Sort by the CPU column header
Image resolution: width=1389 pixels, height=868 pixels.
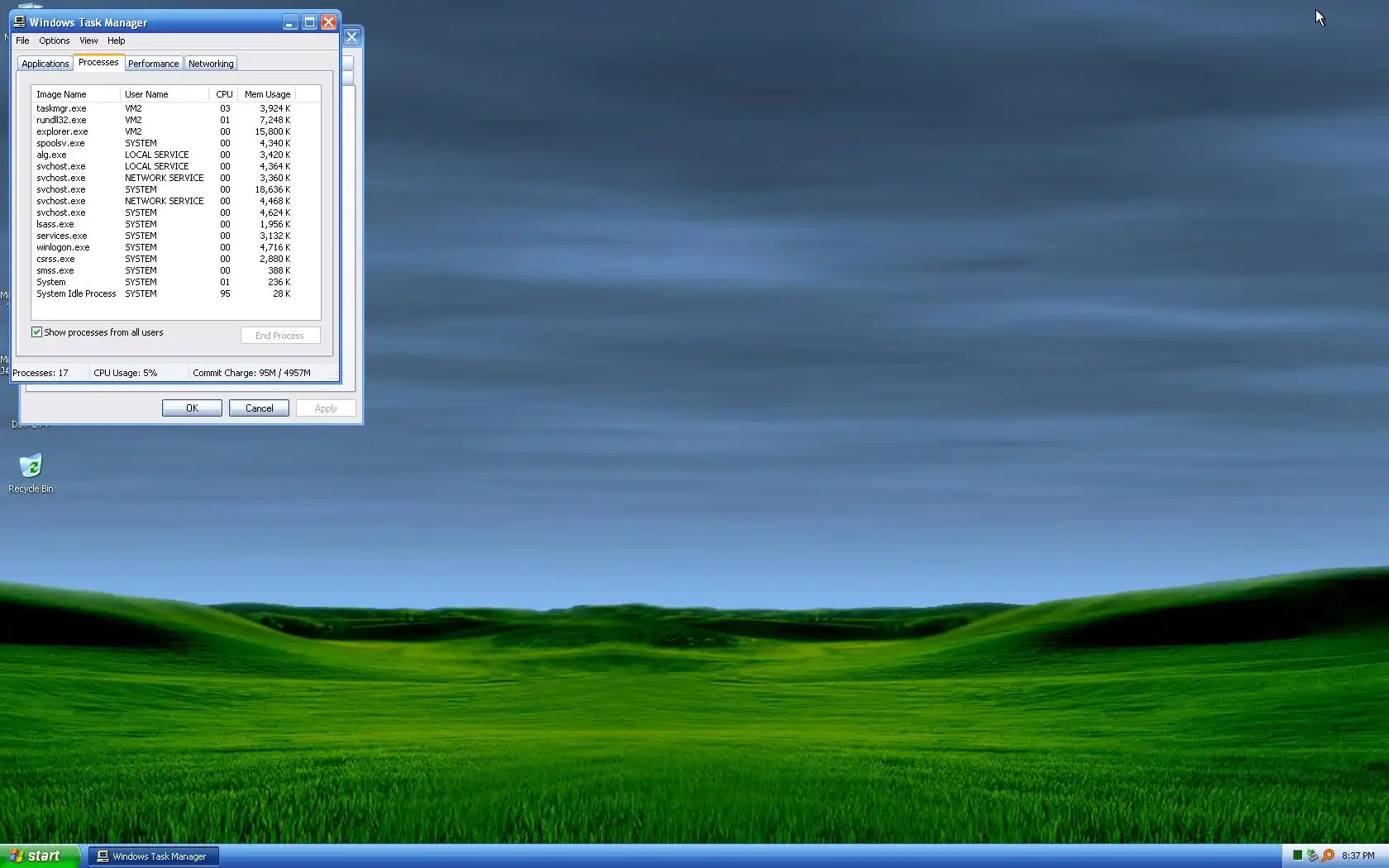click(x=224, y=94)
